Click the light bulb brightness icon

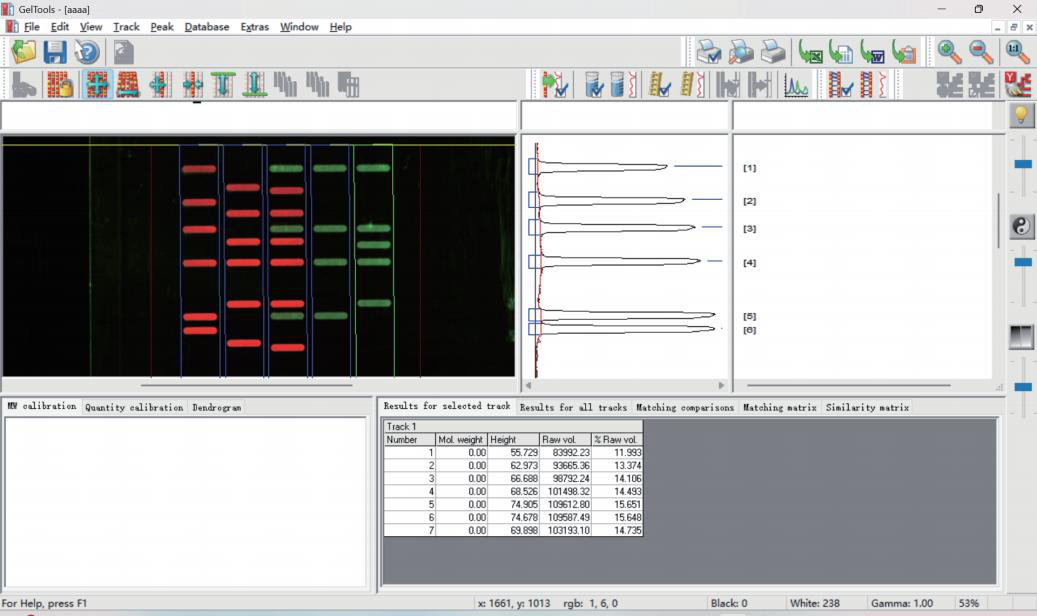(1021, 115)
